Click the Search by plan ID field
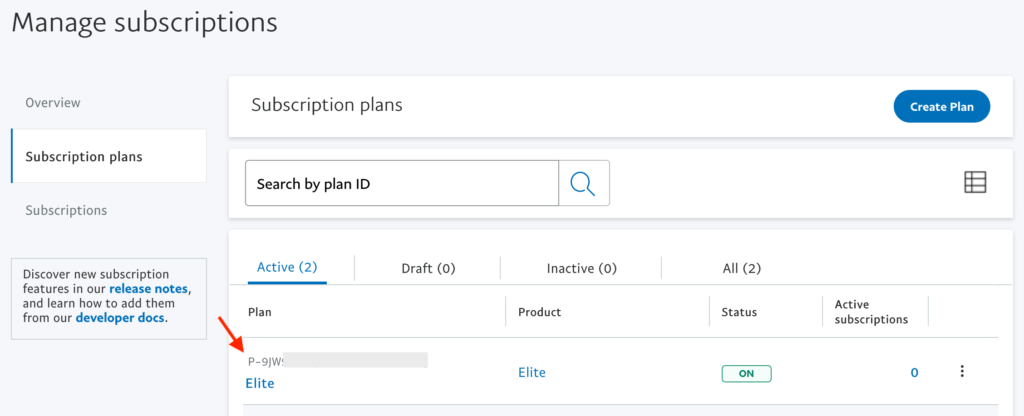Image resolution: width=1024 pixels, height=416 pixels. click(x=402, y=184)
